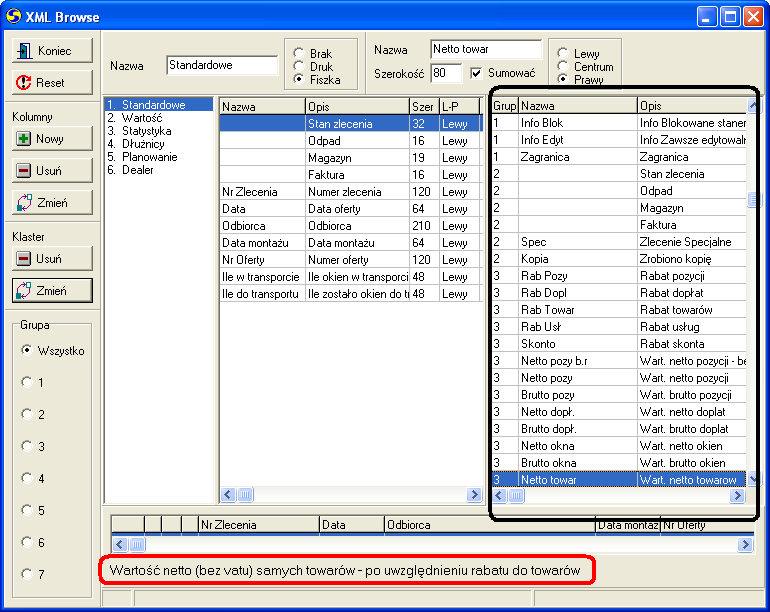This screenshot has width=770, height=612.
Task: Select the Brutto okna row
Action: (619, 463)
